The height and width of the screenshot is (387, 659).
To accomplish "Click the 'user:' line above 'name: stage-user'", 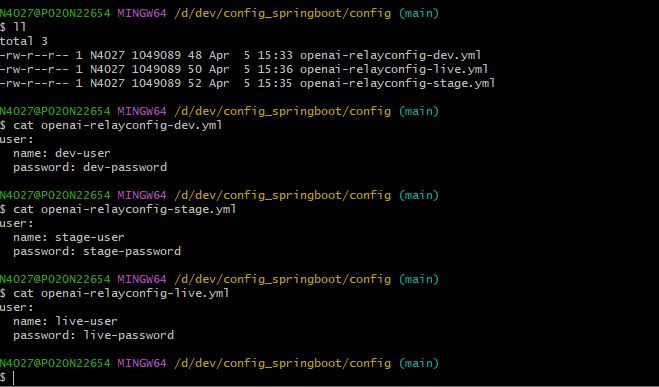I will pyautogui.click(x=16, y=224).
